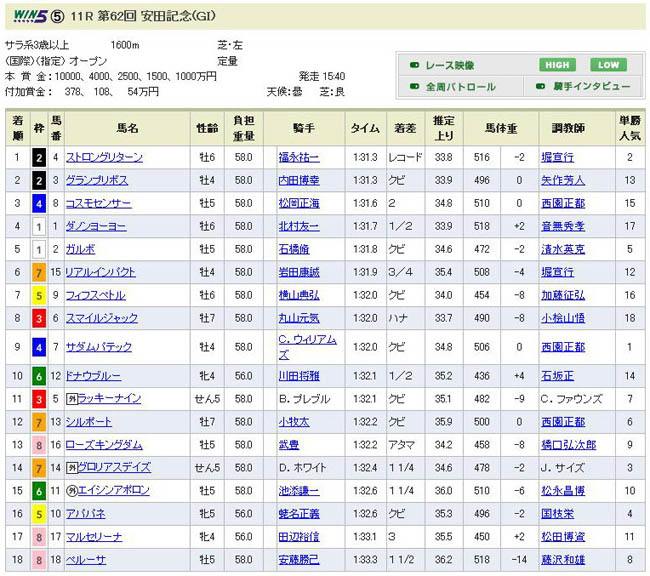The height and width of the screenshot is (576, 650).
Task: Click red frame 3 swatch for スマイルジャック
Action: coord(38,318)
